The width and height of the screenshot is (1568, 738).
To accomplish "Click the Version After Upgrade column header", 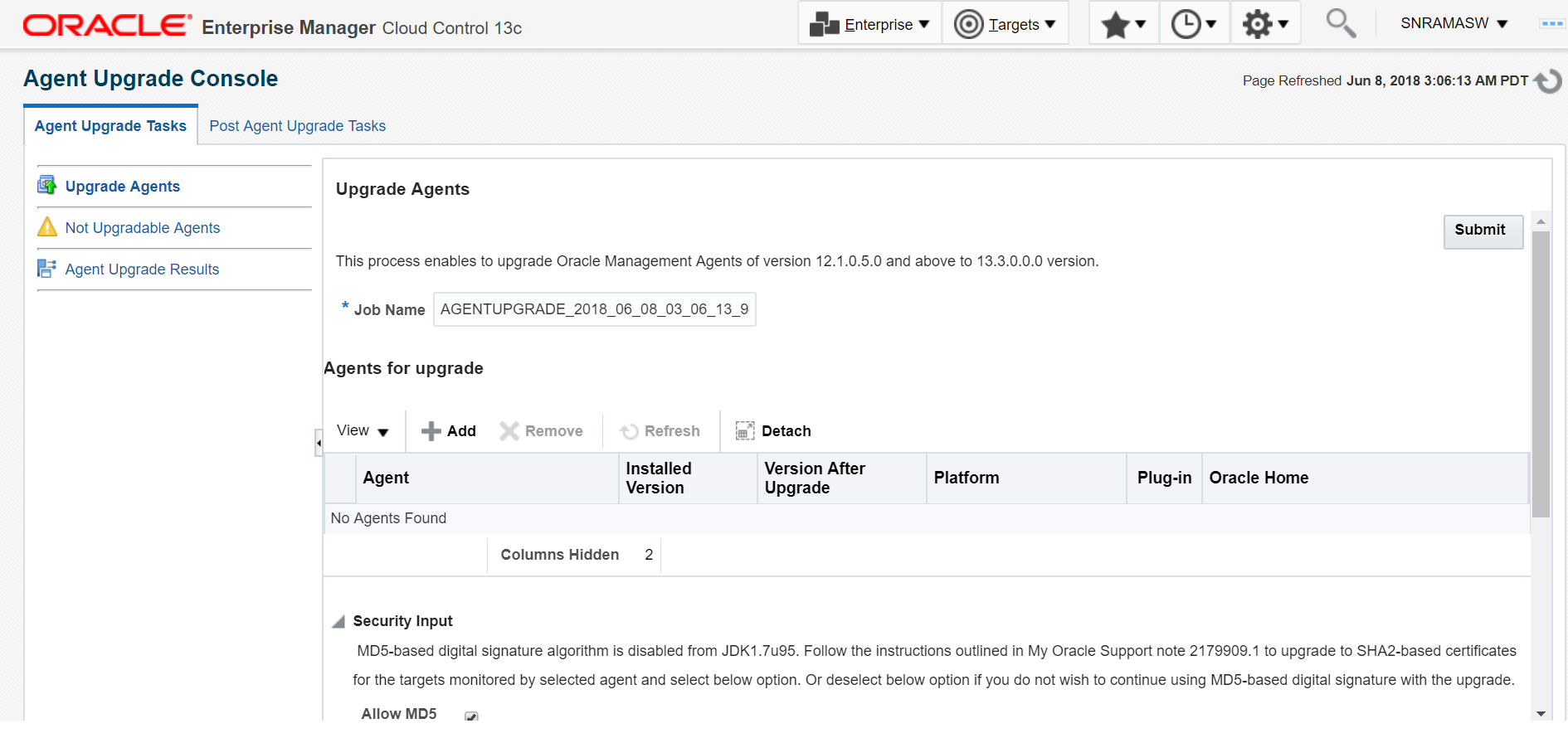I will 841,478.
